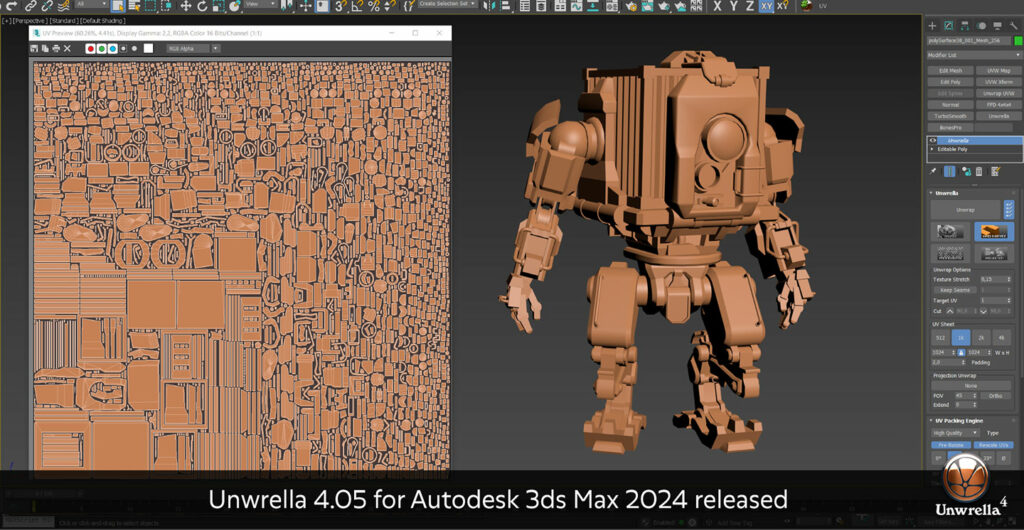Click the large Unwrap button
The height and width of the screenshot is (530, 1024).
pos(965,210)
